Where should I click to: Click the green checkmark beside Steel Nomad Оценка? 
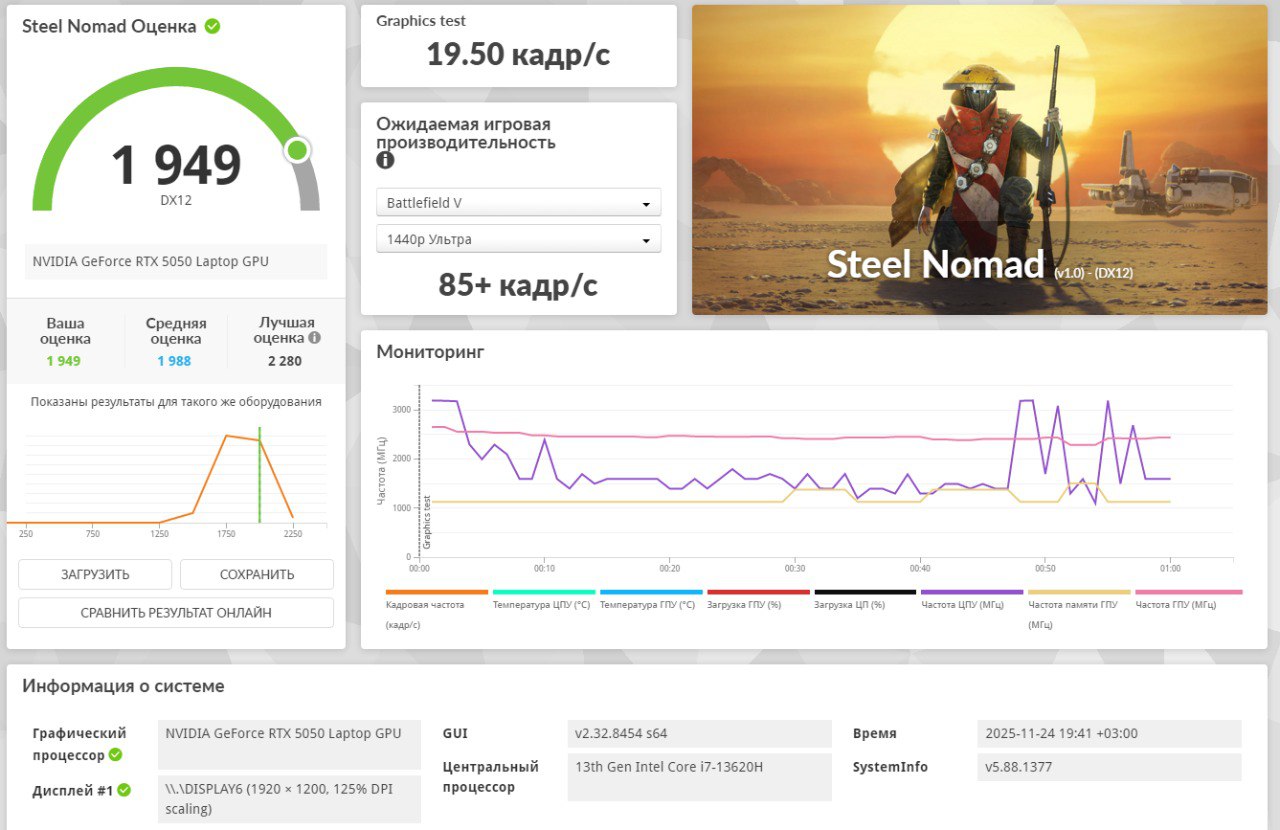click(212, 27)
